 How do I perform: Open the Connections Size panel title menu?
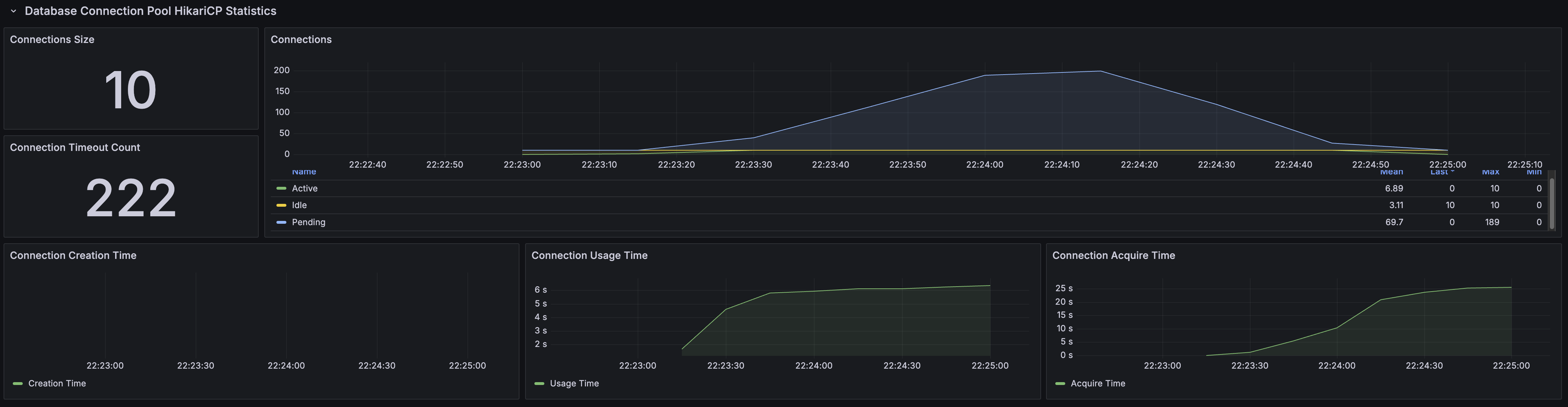pos(52,39)
